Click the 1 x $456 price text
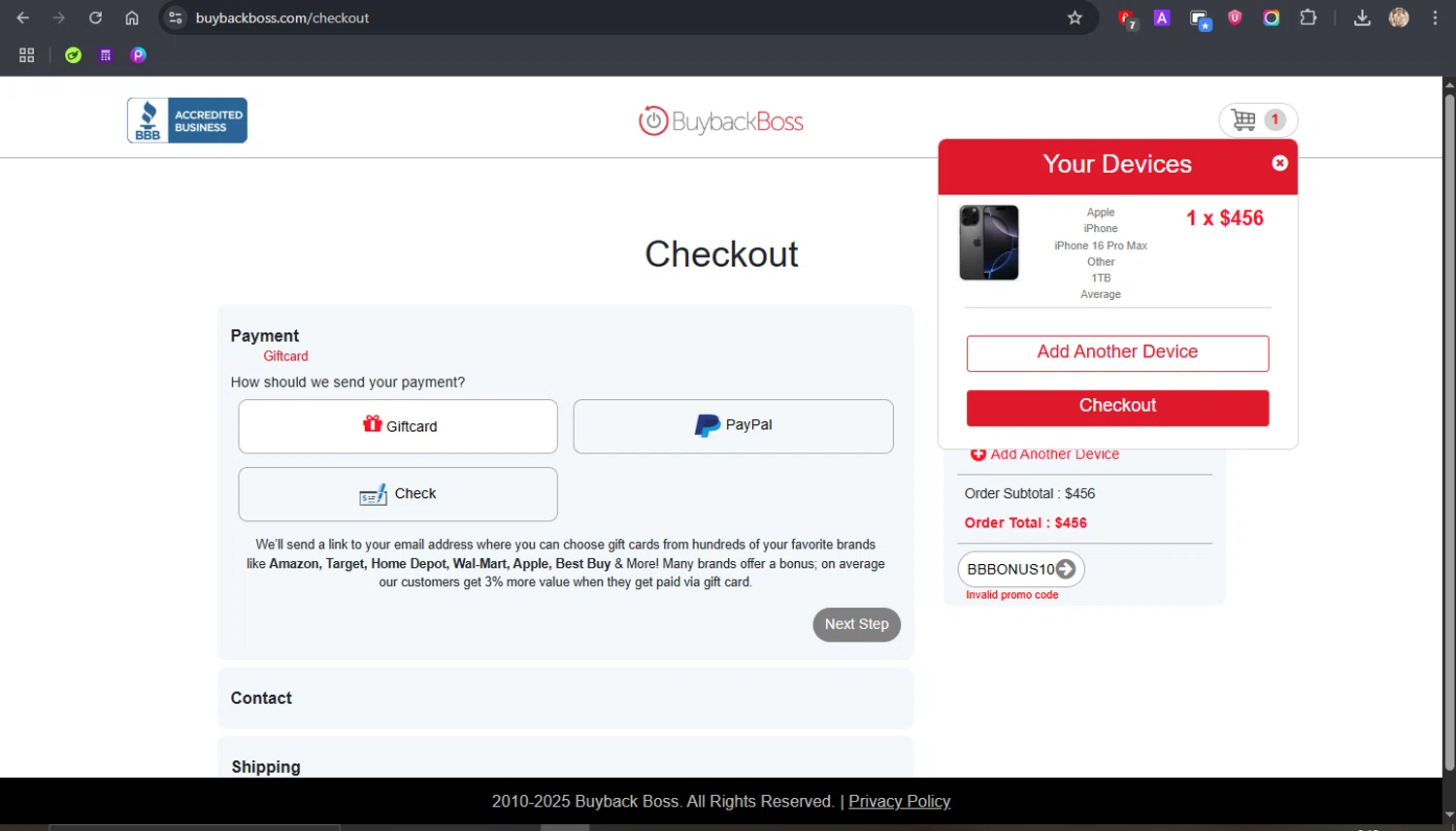 pos(1225,218)
